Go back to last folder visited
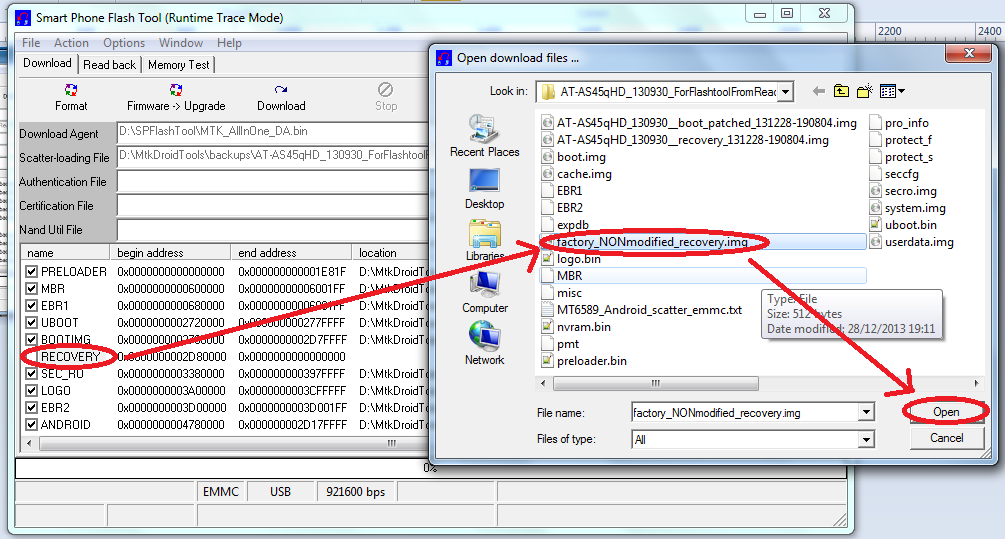The width and height of the screenshot is (1005, 539). click(818, 92)
